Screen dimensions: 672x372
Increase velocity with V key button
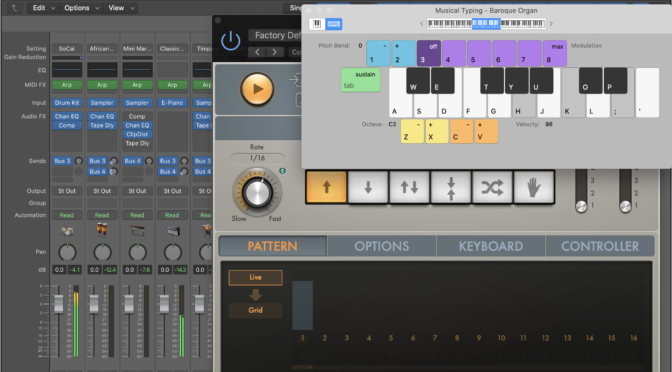point(486,131)
